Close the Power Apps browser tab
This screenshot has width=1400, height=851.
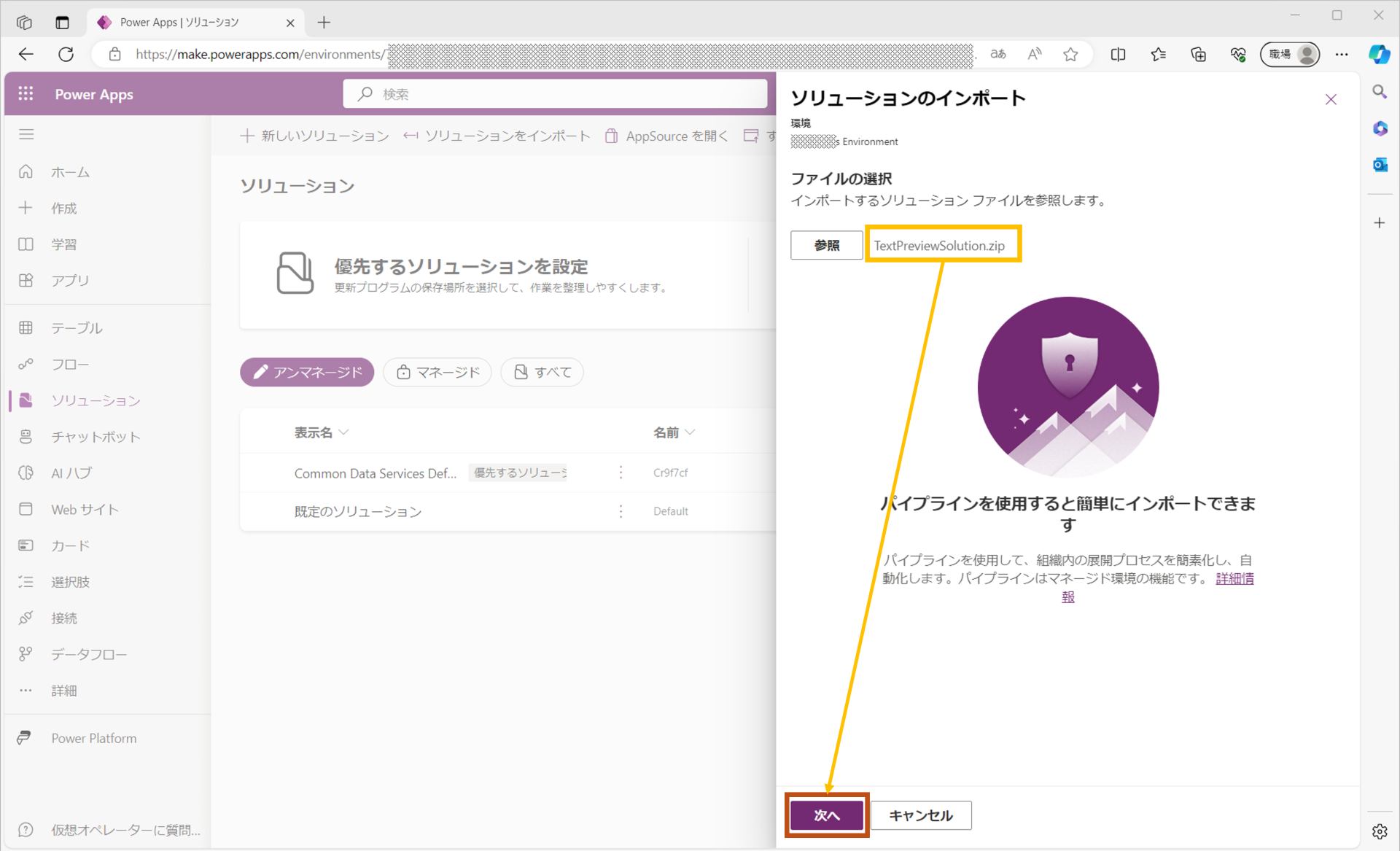[290, 23]
